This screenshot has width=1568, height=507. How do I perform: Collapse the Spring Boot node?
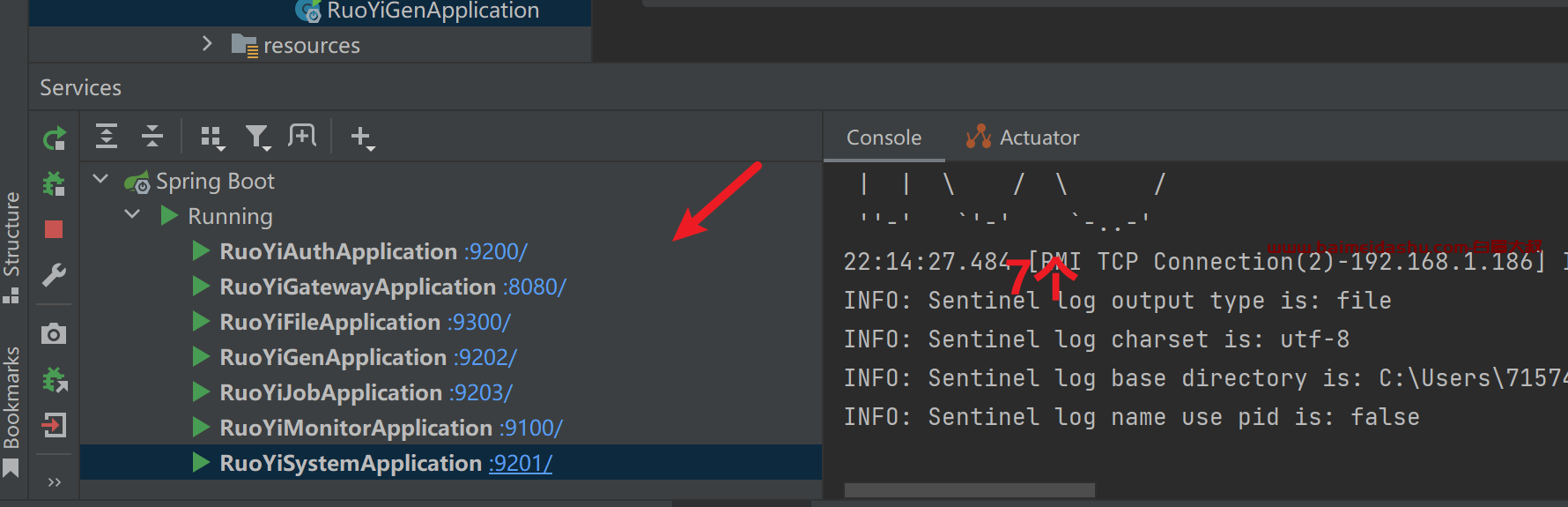(101, 179)
